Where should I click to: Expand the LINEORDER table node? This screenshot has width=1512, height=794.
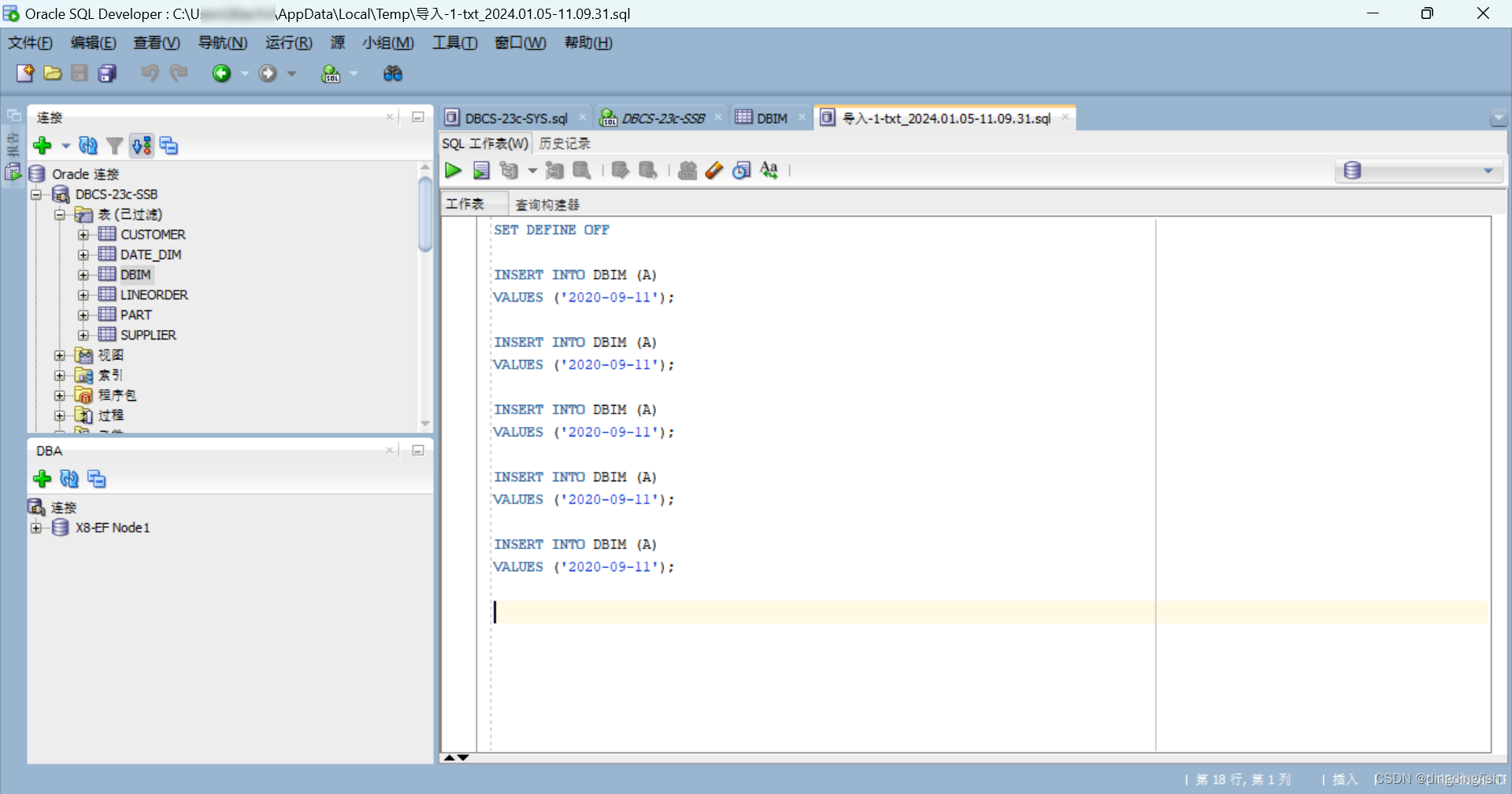pyautogui.click(x=83, y=295)
